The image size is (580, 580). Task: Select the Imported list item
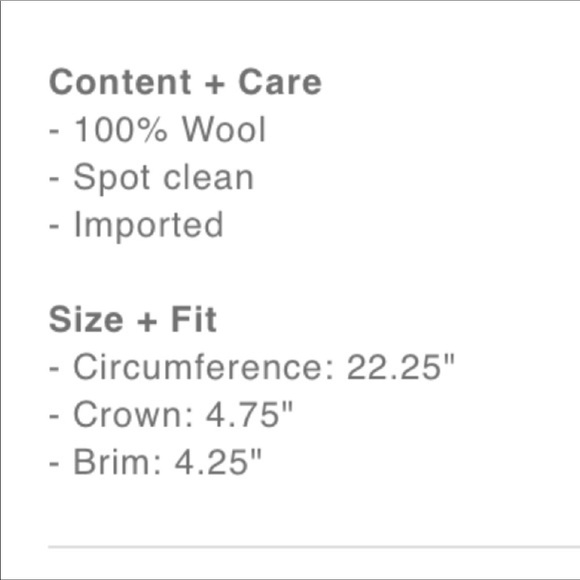136,226
